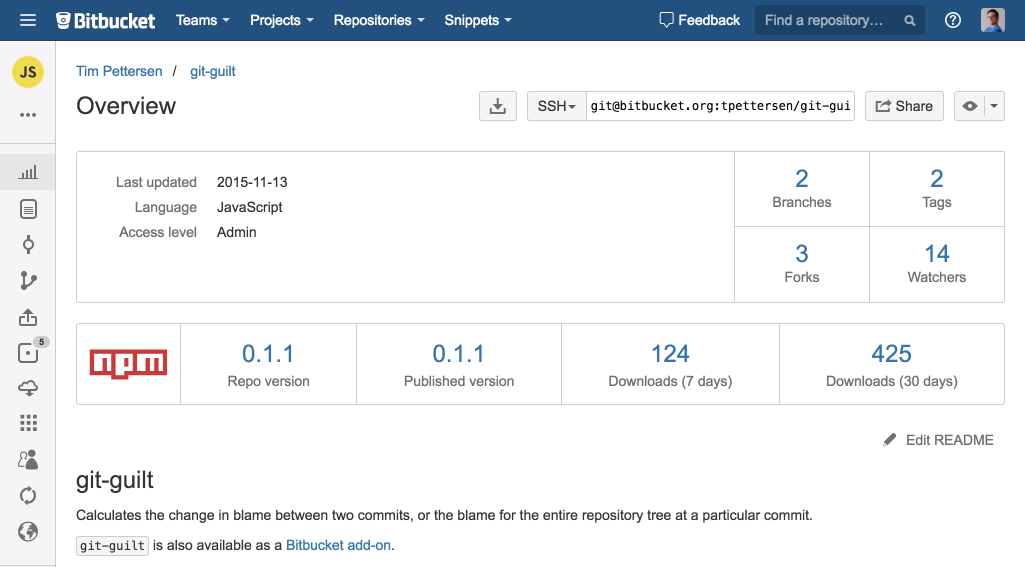Viewport: 1025px width, 567px height.
Task: Click the Share button
Action: (904, 106)
